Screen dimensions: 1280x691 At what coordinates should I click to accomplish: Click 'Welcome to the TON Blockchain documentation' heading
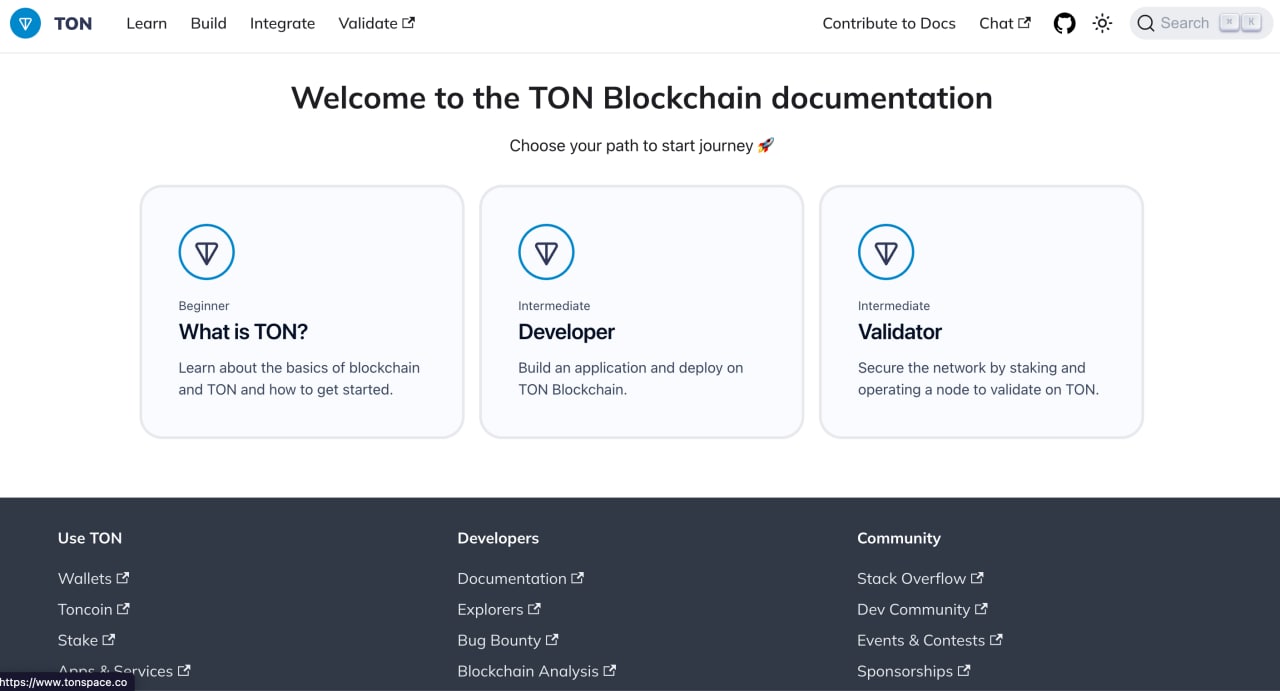tap(642, 98)
